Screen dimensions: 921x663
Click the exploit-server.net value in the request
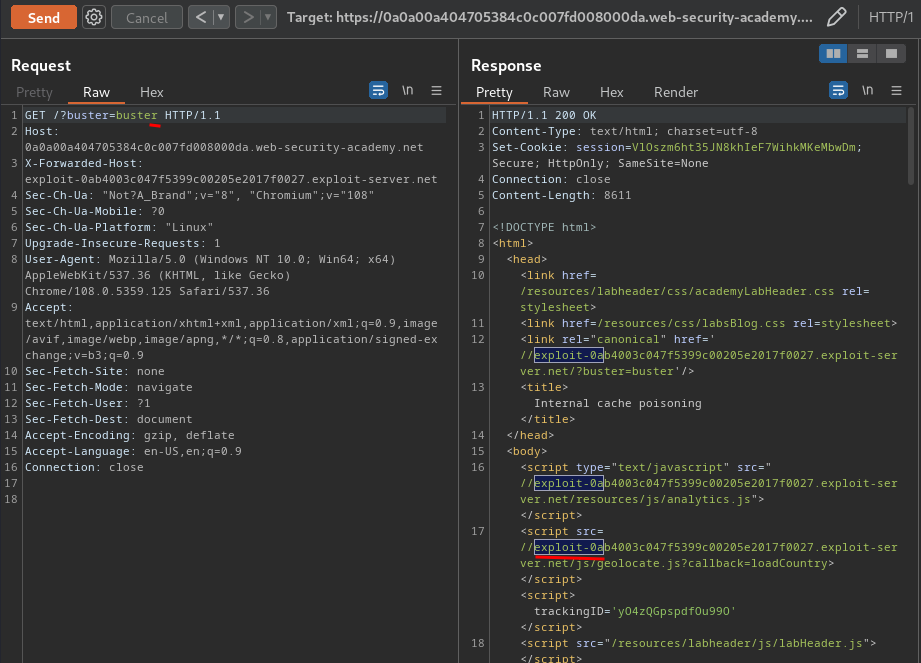tap(231, 179)
